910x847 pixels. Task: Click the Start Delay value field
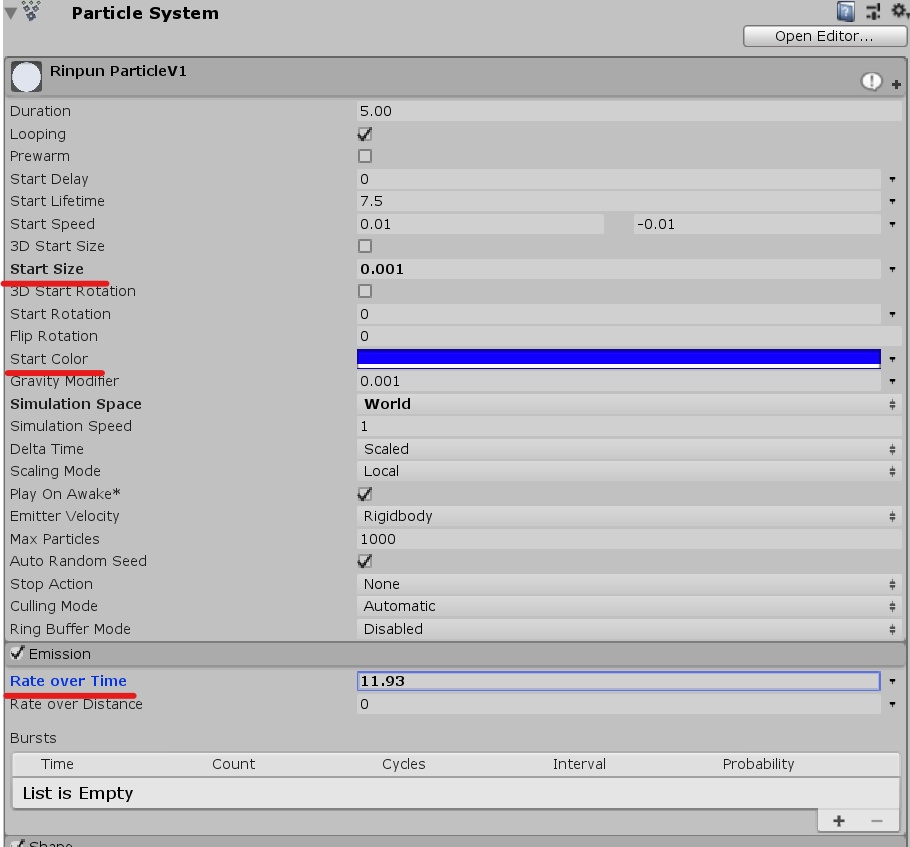(x=619, y=179)
